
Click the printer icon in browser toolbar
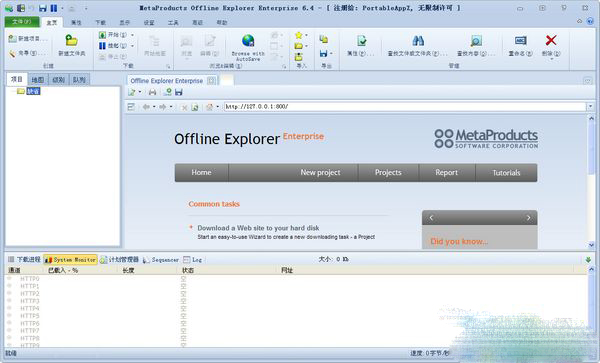[x=152, y=92]
